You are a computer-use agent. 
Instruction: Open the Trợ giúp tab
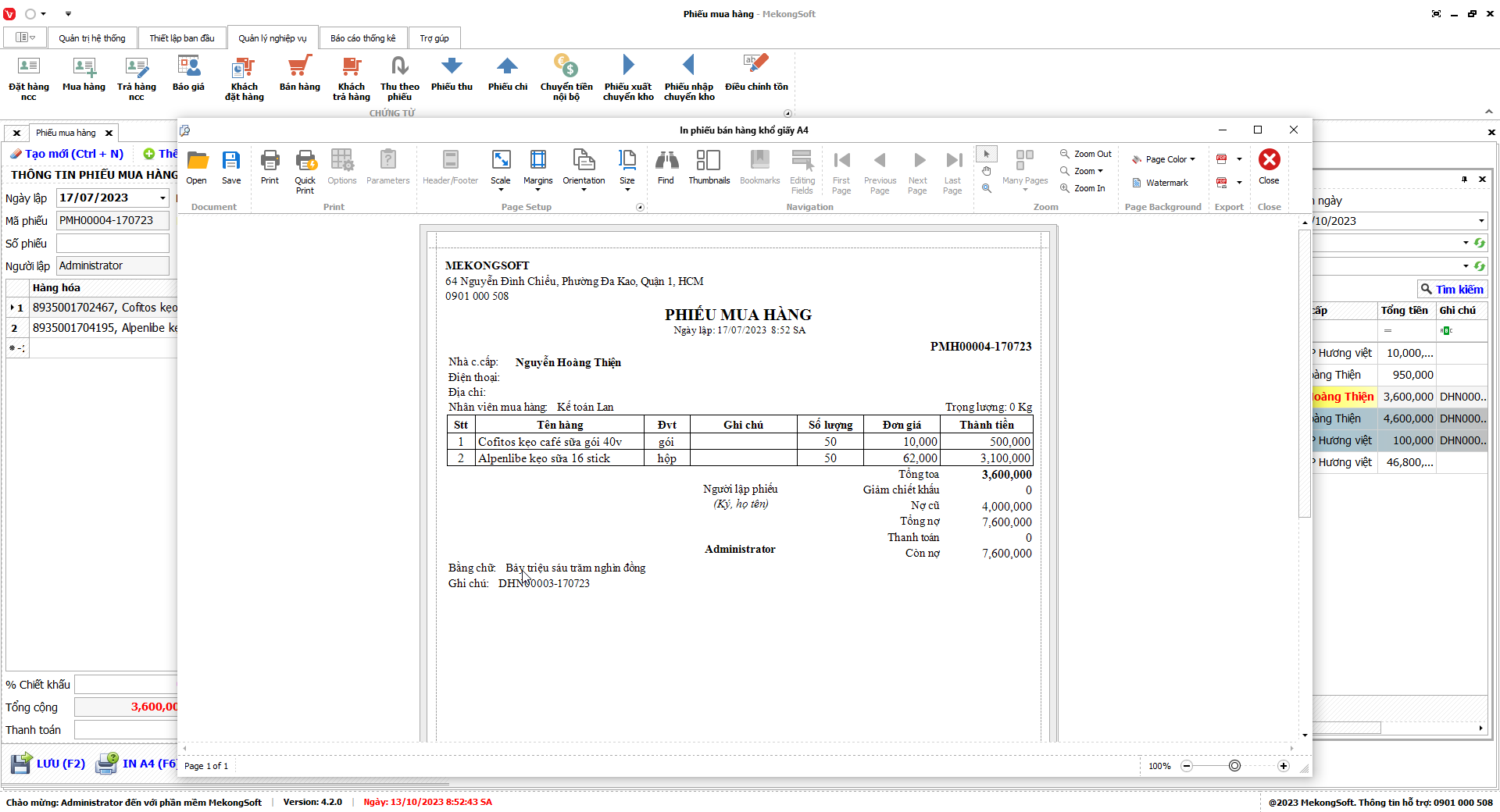(434, 38)
